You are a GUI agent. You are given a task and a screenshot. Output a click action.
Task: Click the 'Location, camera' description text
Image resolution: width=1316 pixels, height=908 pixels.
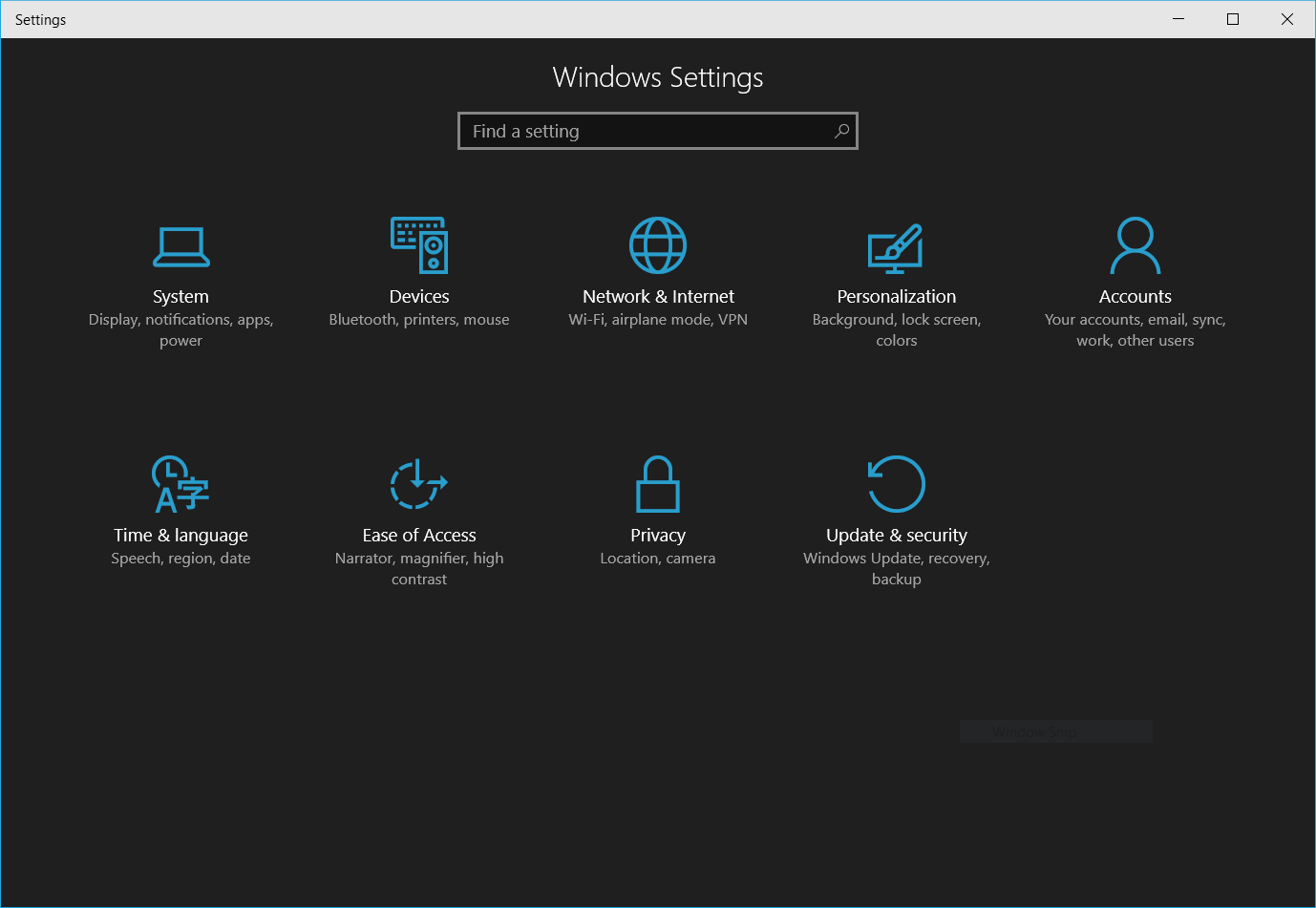[x=658, y=559]
